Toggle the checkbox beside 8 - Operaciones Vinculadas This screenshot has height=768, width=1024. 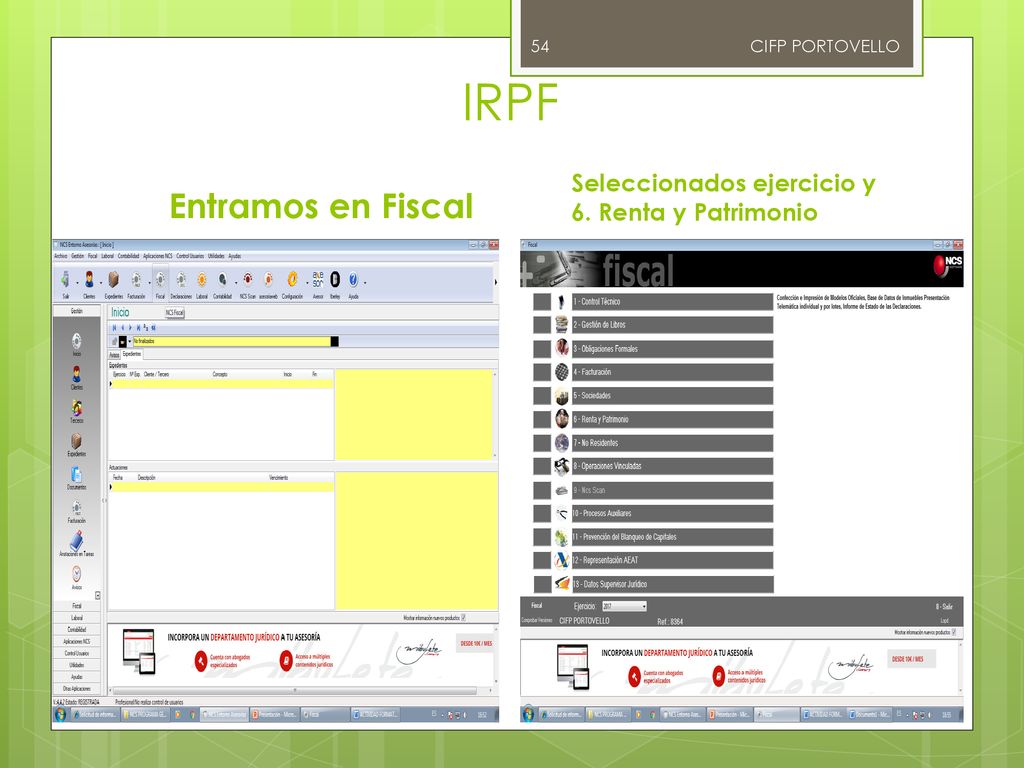(542, 466)
